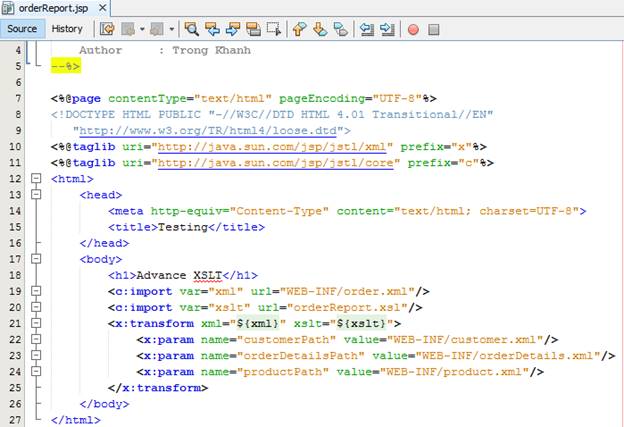This screenshot has width=624, height=427.
Task: Open Back history dropdown arrow
Action: pyautogui.click(x=142, y=29)
